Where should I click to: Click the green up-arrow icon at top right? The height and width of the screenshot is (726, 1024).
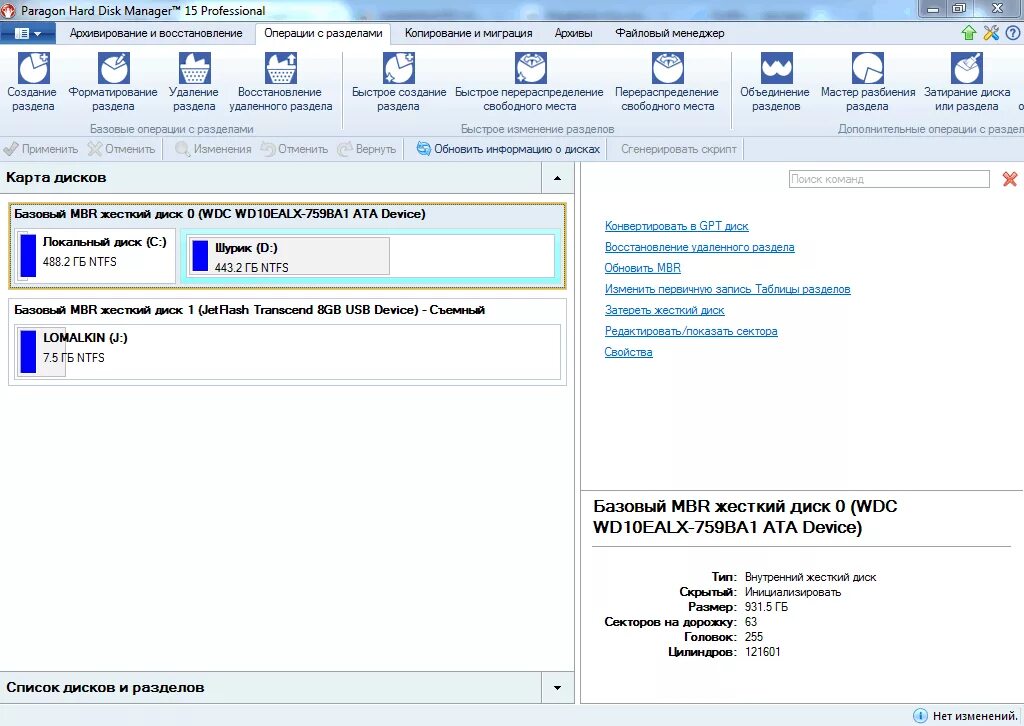969,33
